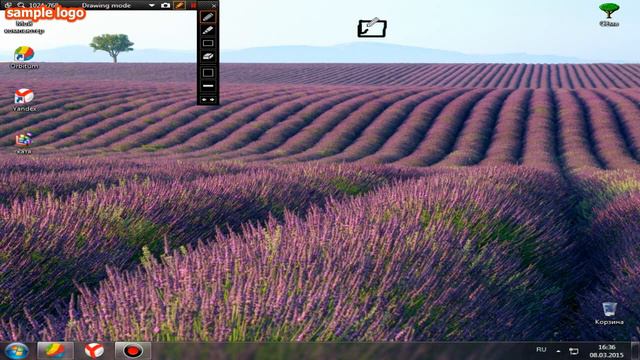Select the Rectangle shape tool
Screen dimensions: 640x360
coord(208,43)
